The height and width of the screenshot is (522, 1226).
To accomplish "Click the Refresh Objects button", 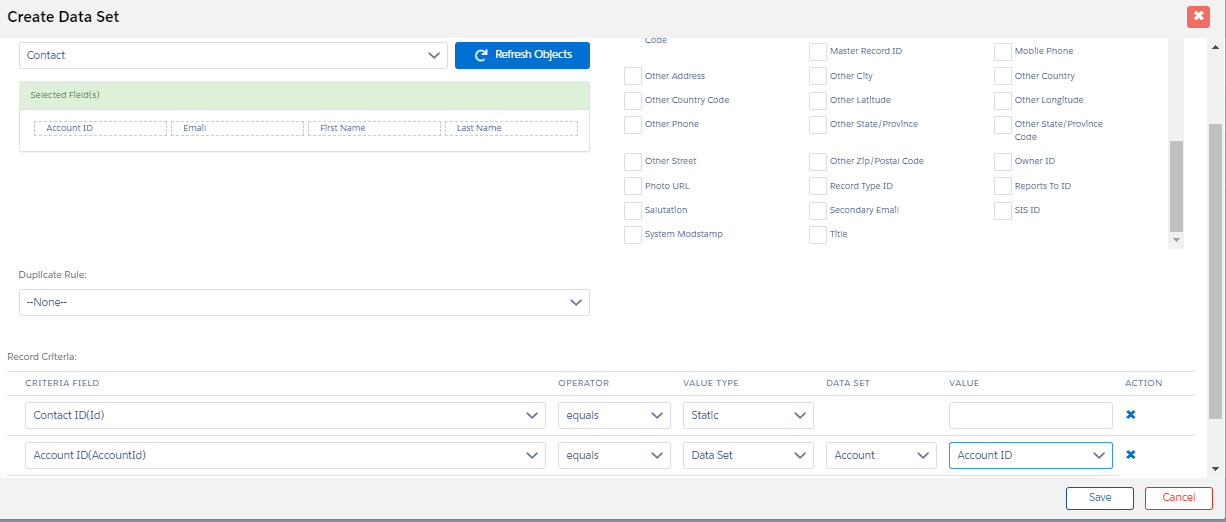I will 522,55.
